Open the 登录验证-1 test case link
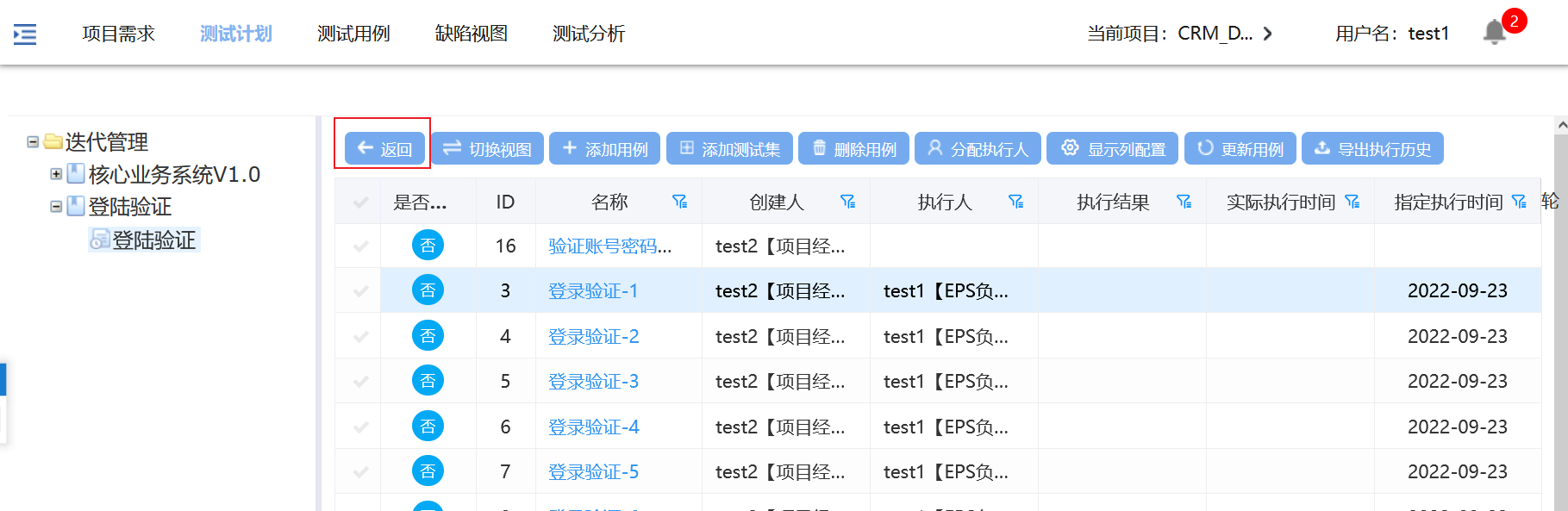 (x=593, y=291)
